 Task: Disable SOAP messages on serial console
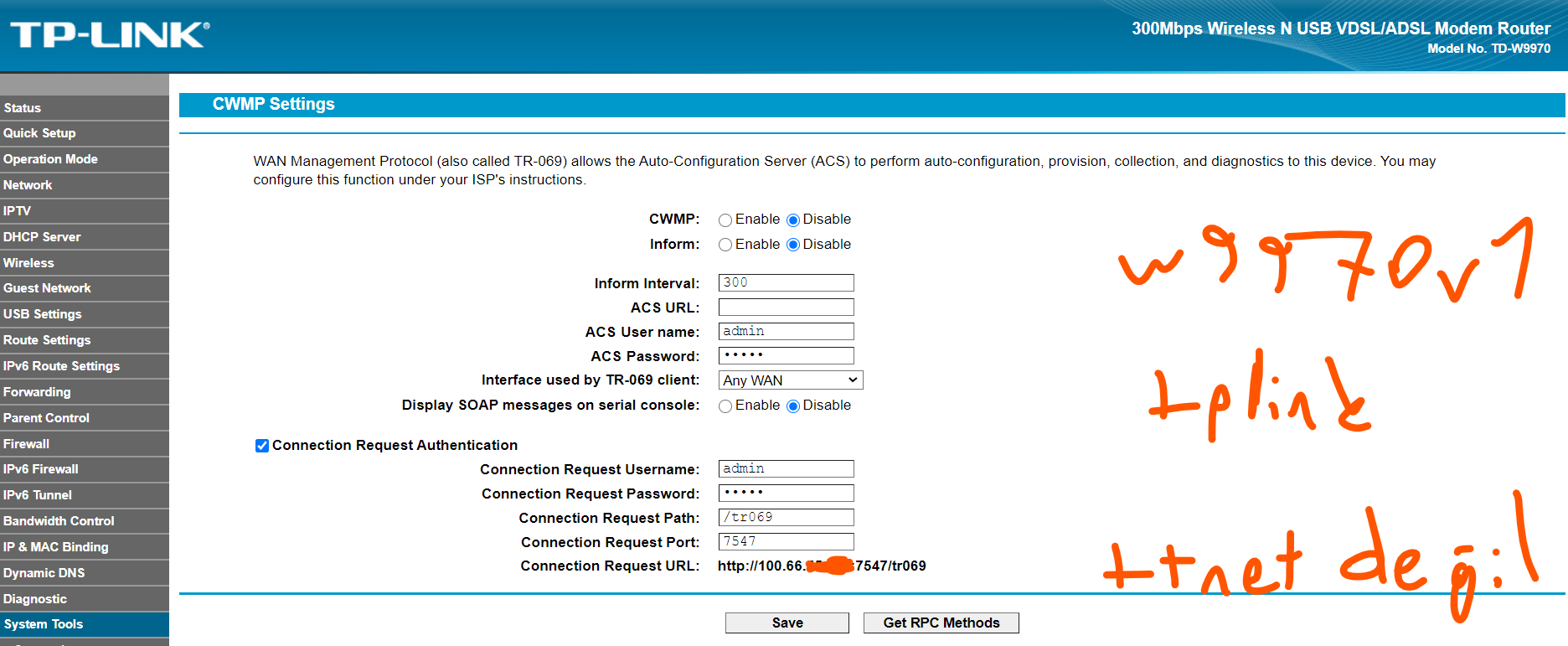pyautogui.click(x=793, y=406)
